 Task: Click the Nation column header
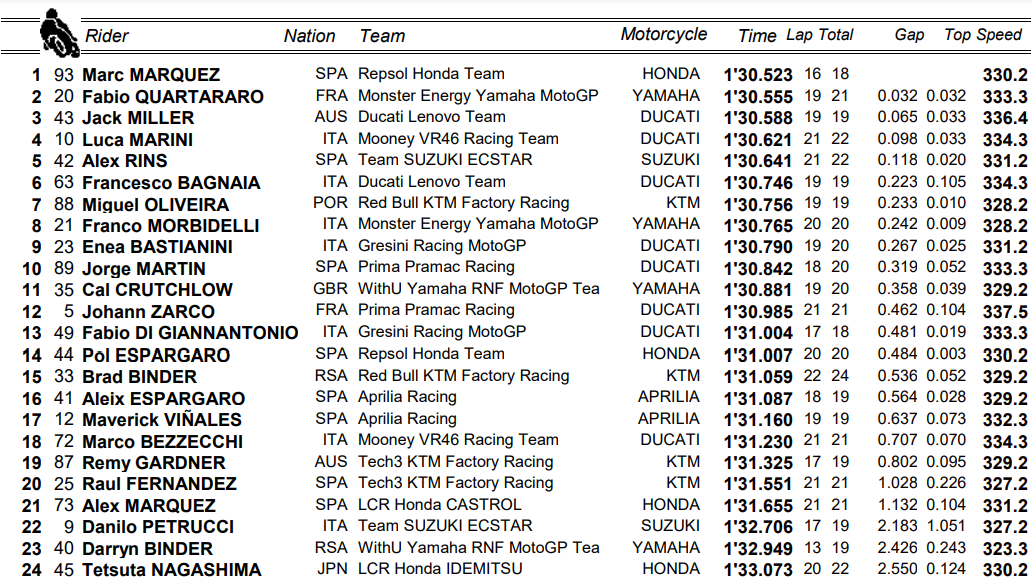coord(309,36)
